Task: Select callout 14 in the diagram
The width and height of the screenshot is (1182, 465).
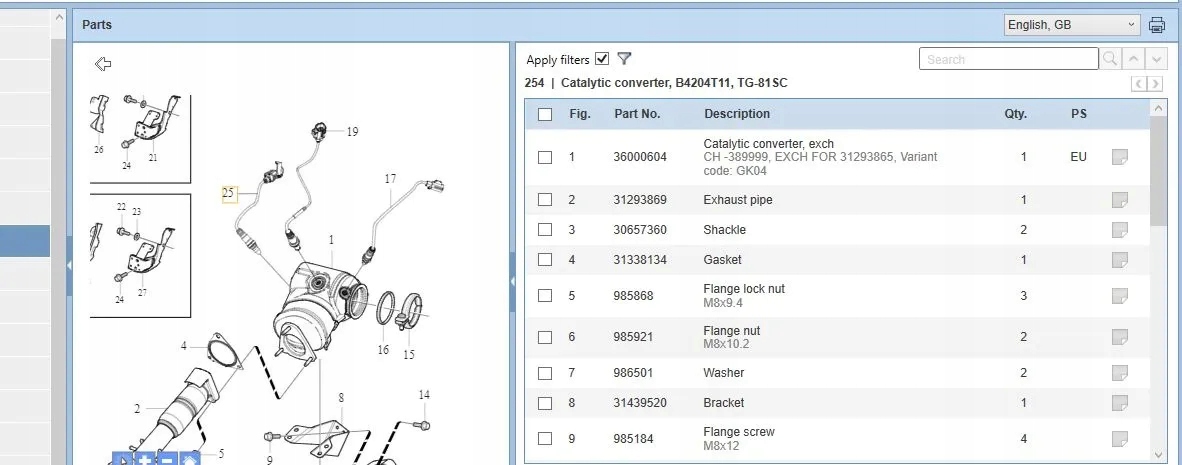Action: click(x=424, y=395)
